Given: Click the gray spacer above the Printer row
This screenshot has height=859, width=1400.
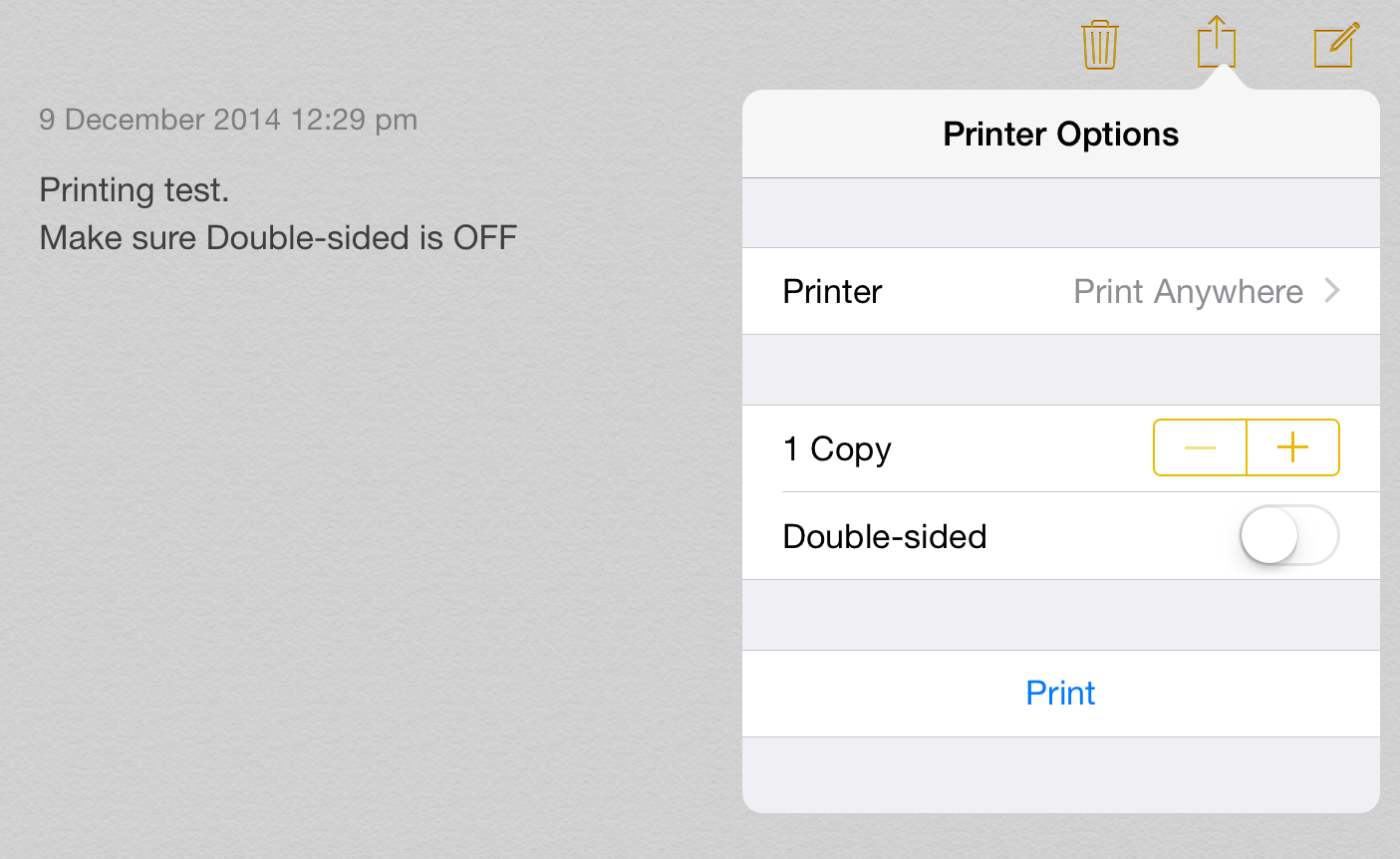Looking at the screenshot, I should coord(1060,213).
